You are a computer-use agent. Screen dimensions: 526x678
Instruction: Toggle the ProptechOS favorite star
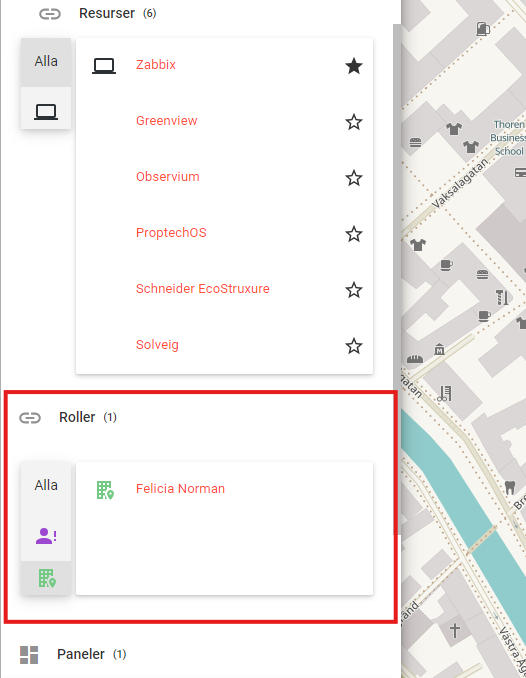tap(353, 234)
